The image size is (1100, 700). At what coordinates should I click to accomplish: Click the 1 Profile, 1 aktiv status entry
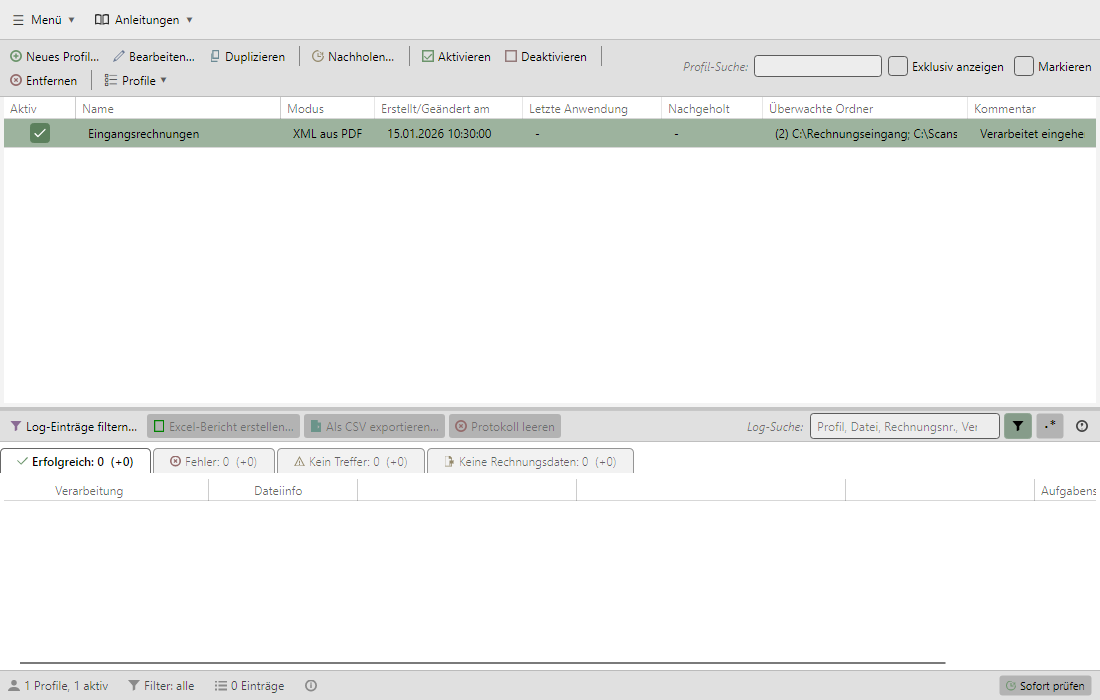pos(58,686)
